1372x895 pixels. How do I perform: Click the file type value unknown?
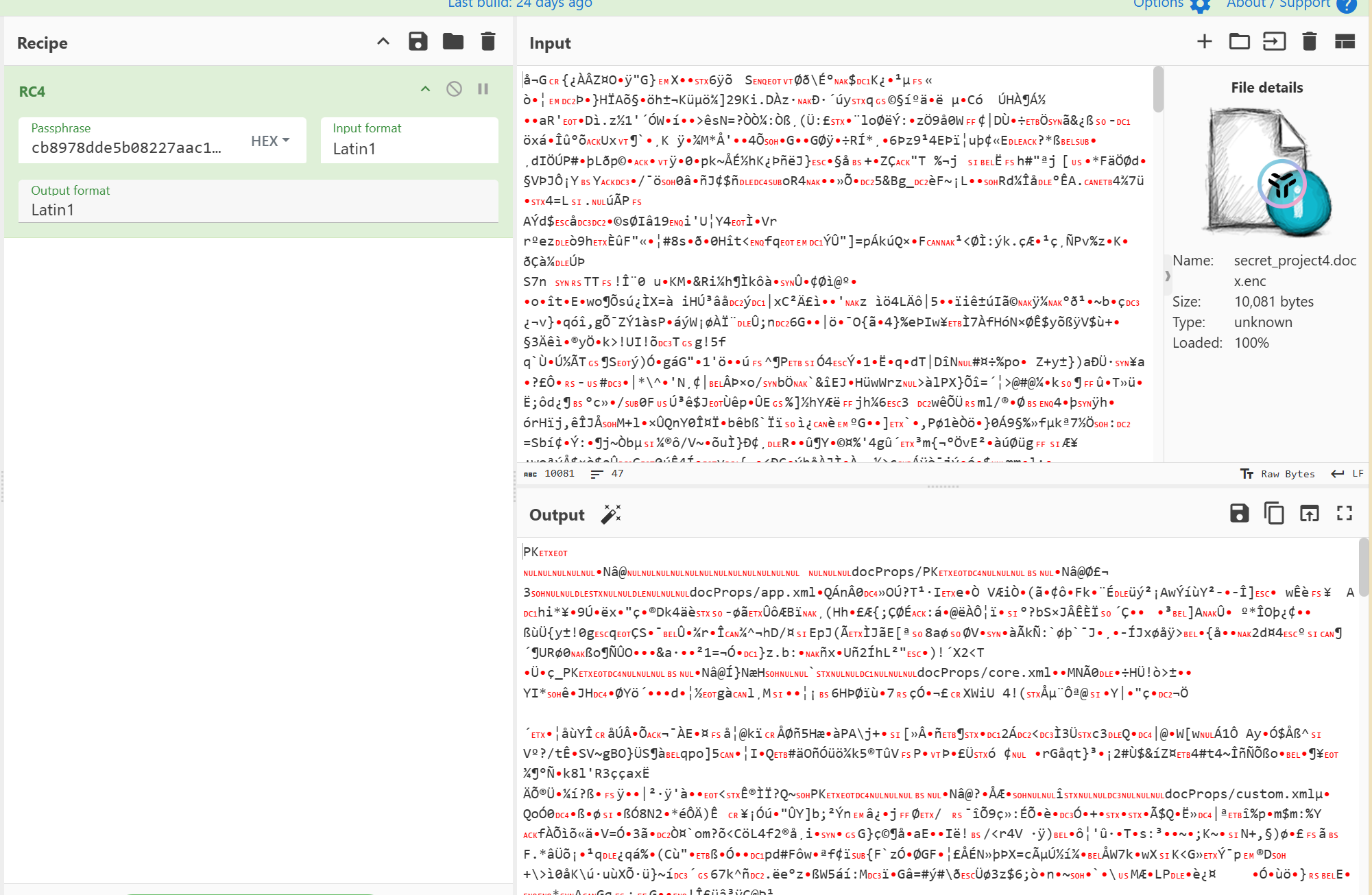pos(1263,322)
